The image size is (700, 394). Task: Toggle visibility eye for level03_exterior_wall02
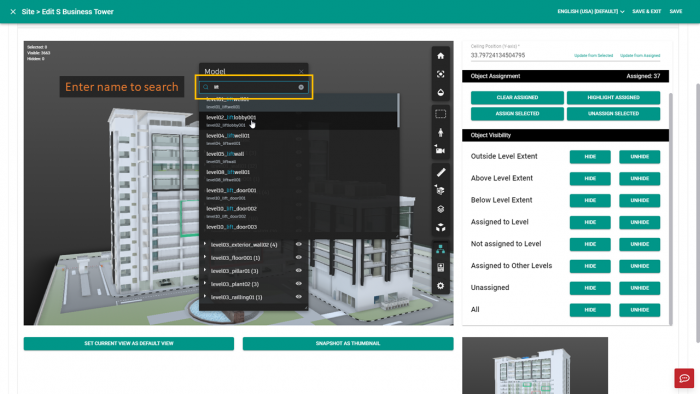click(299, 244)
